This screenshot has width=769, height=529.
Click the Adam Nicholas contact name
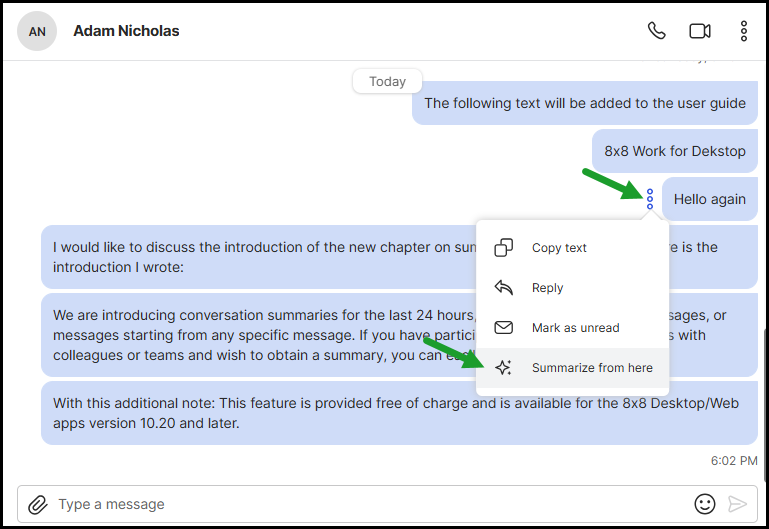point(126,31)
